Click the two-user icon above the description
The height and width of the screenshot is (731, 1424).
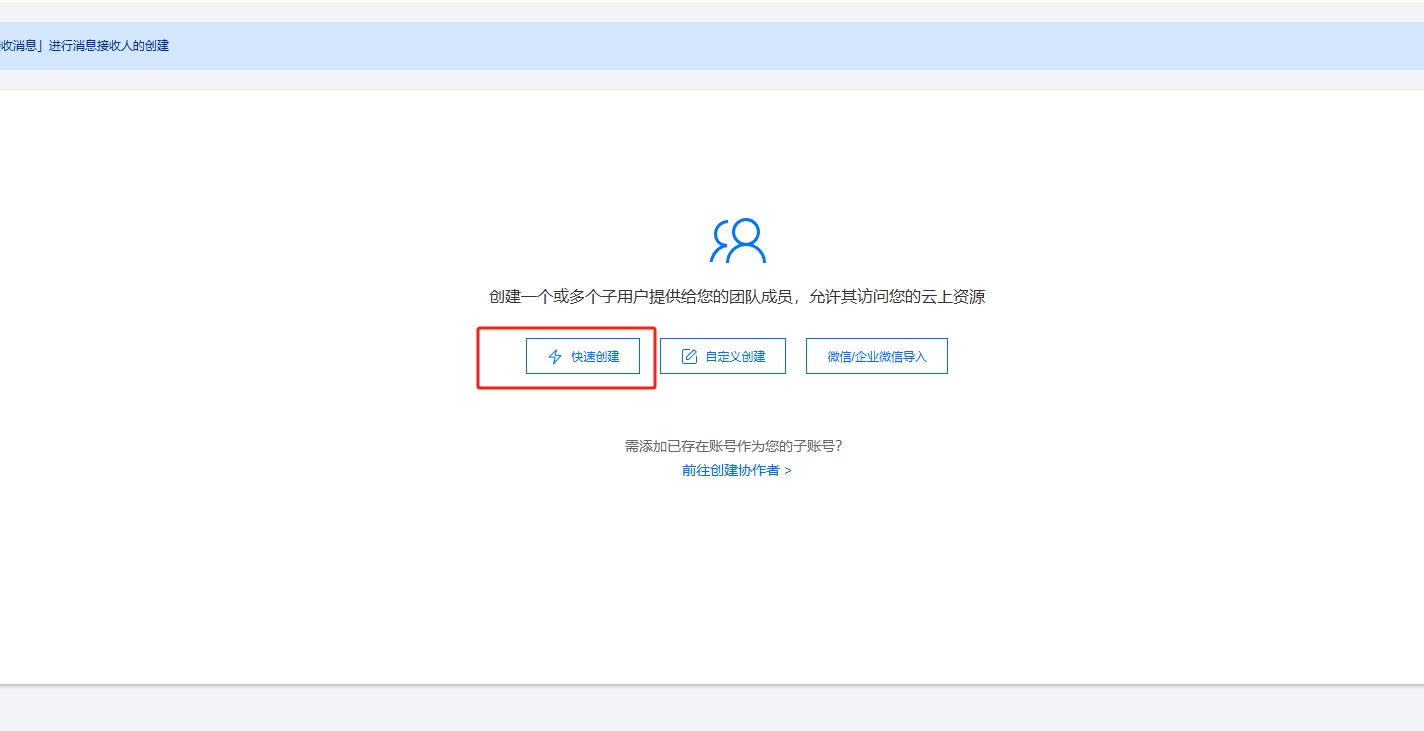pos(738,241)
